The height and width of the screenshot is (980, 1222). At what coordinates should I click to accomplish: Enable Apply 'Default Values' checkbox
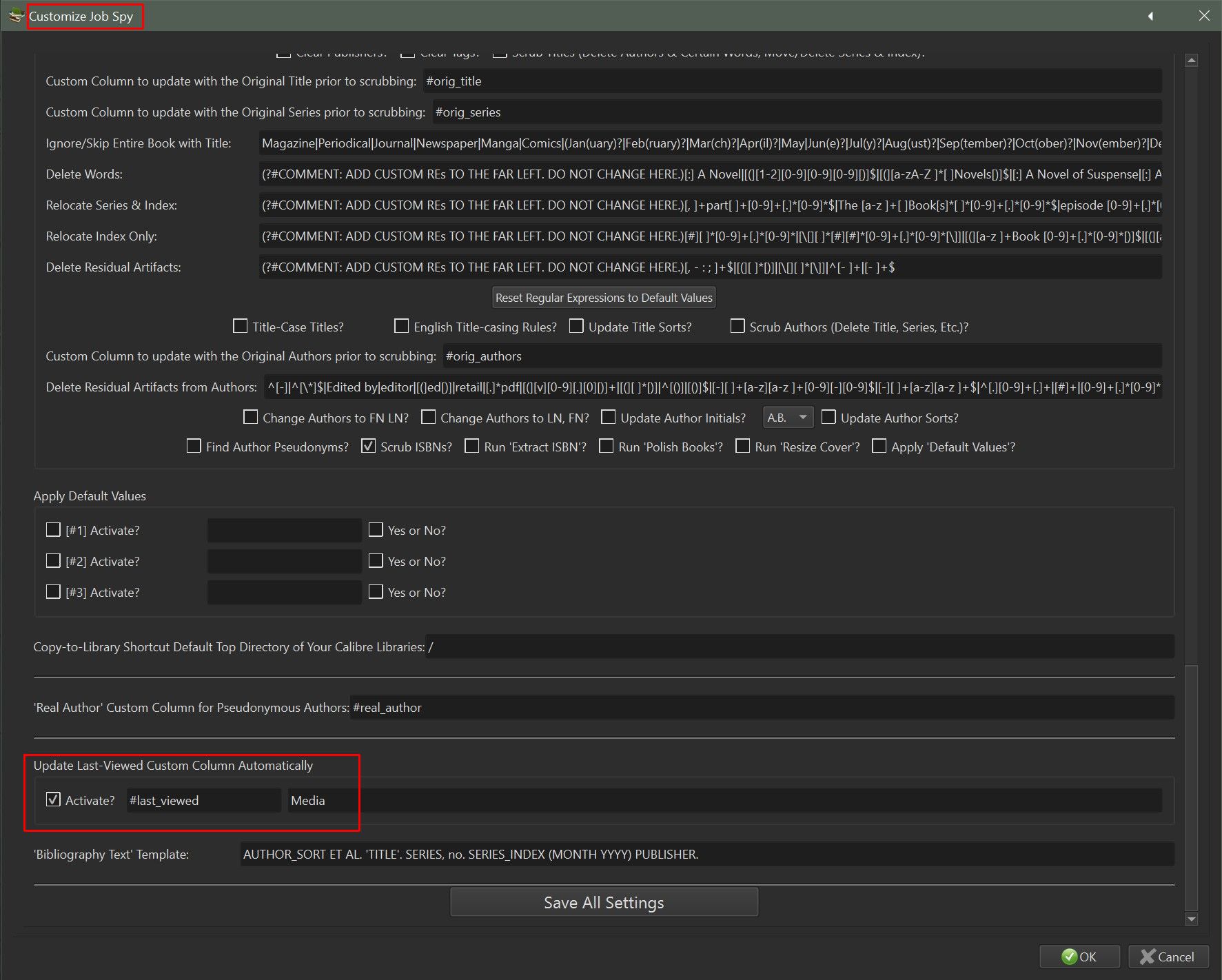(x=879, y=447)
